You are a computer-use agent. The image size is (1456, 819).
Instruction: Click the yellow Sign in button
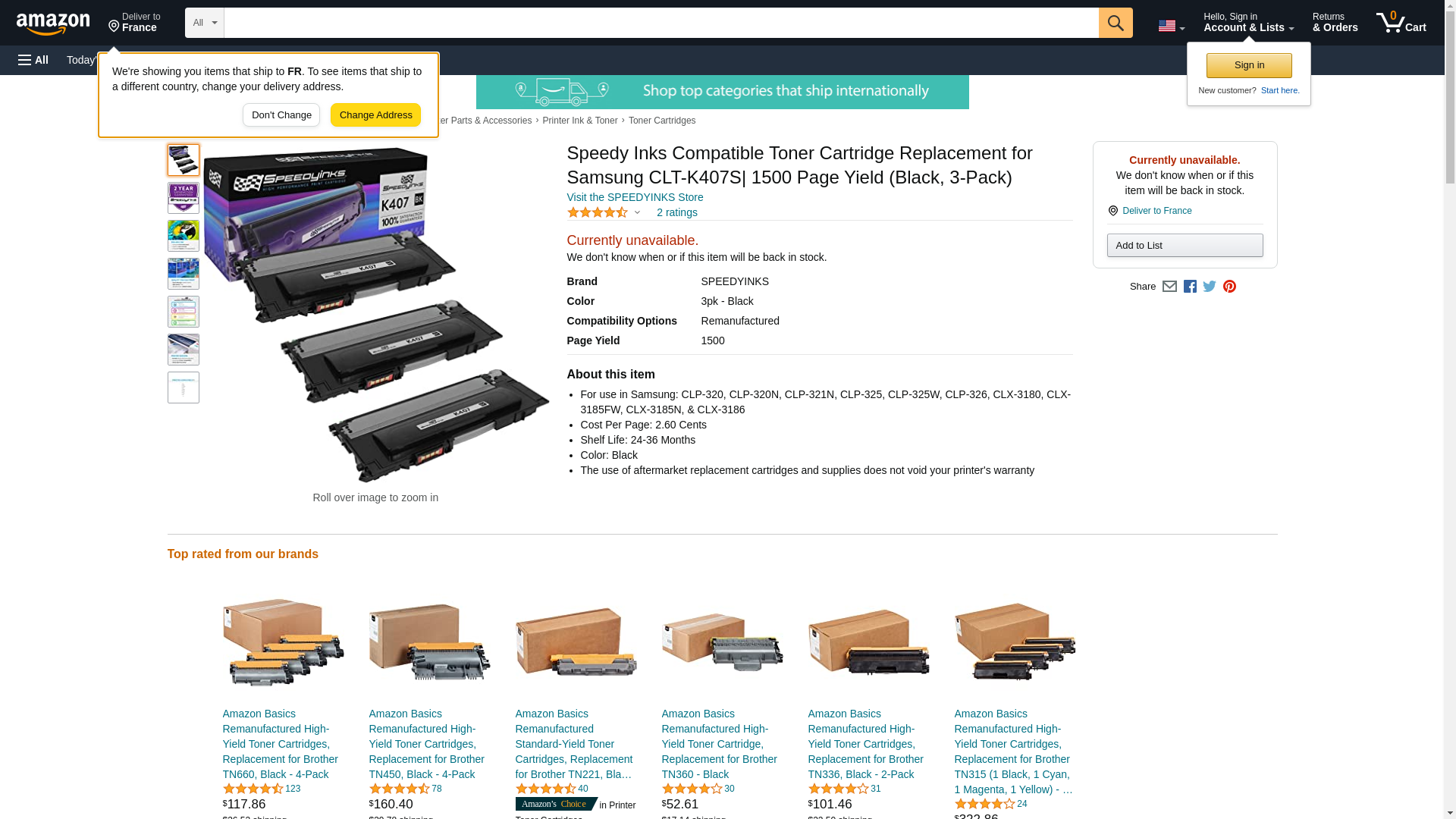(x=1249, y=65)
